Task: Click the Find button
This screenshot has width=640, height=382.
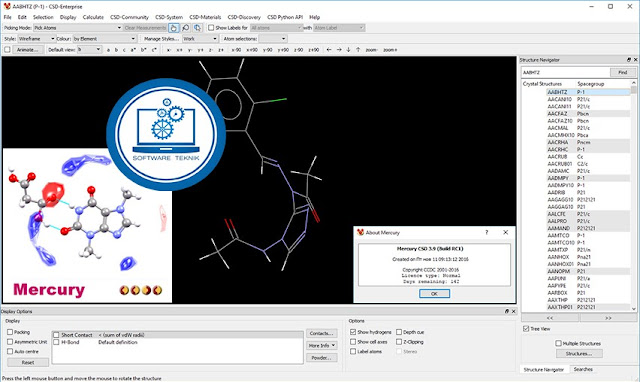Action: [x=622, y=72]
